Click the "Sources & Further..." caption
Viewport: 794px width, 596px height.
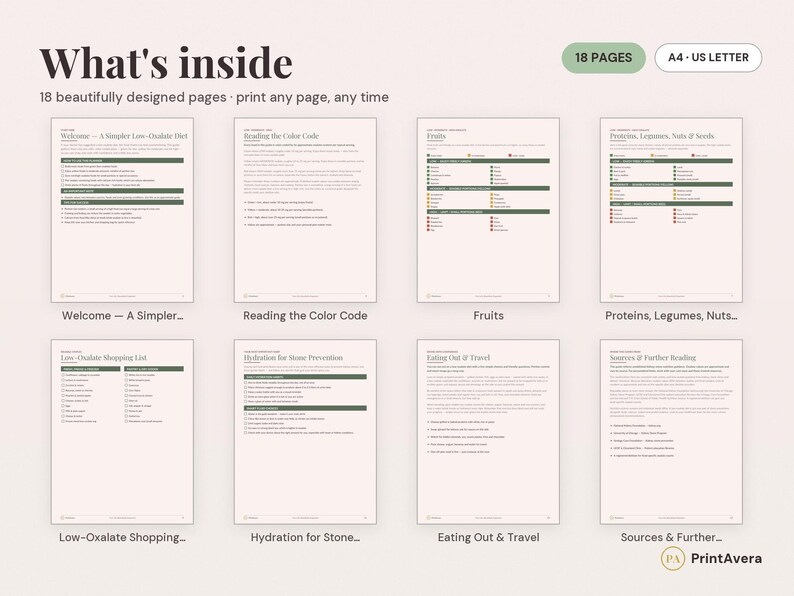[x=671, y=537]
